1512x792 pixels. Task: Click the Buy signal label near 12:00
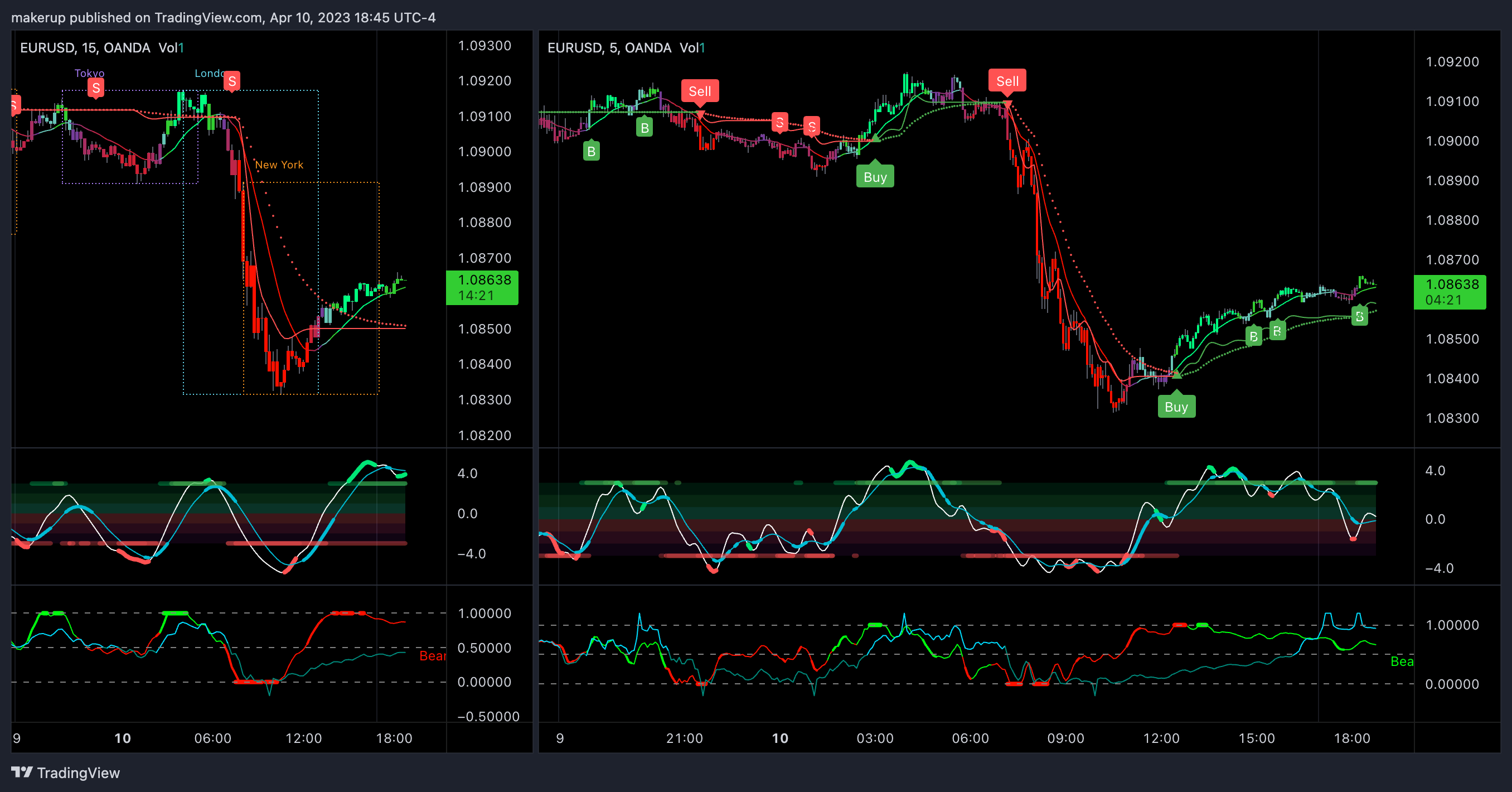pyautogui.click(x=1176, y=406)
